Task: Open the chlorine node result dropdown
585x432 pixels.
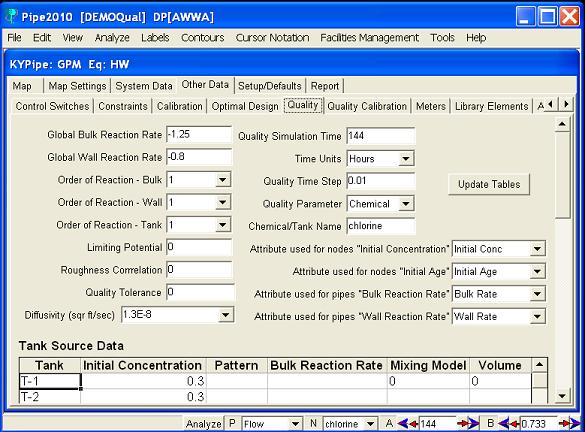Action: (x=370, y=424)
